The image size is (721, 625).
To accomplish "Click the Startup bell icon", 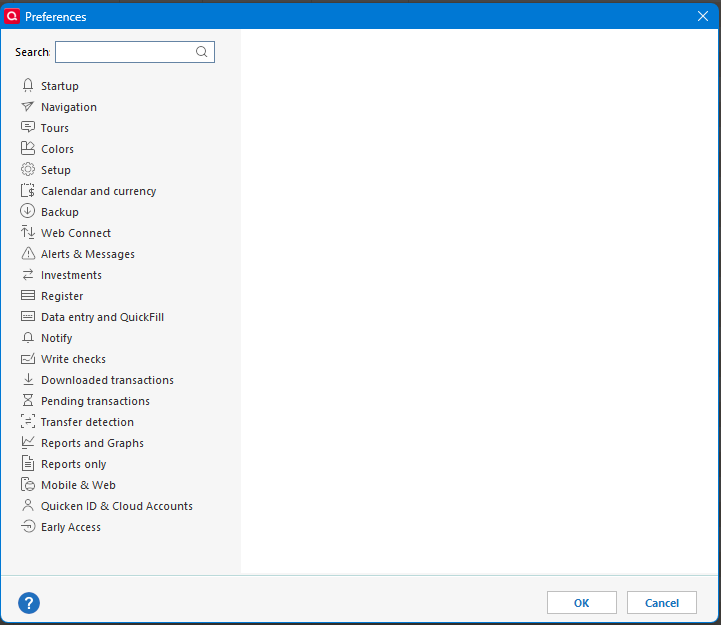I will click(28, 86).
